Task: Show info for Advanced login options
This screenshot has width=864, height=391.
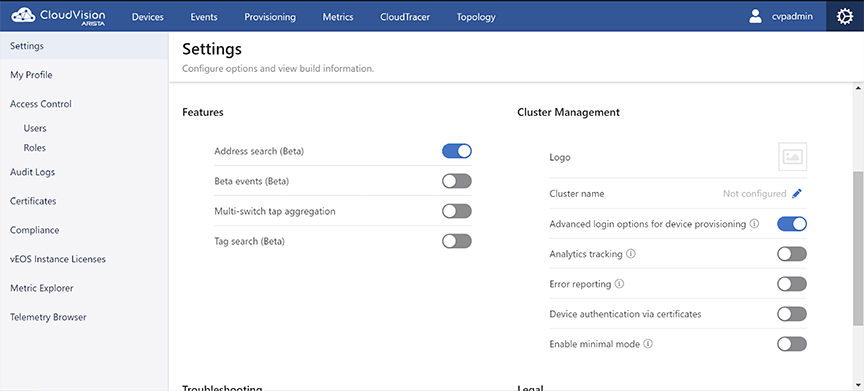Action: [x=754, y=224]
